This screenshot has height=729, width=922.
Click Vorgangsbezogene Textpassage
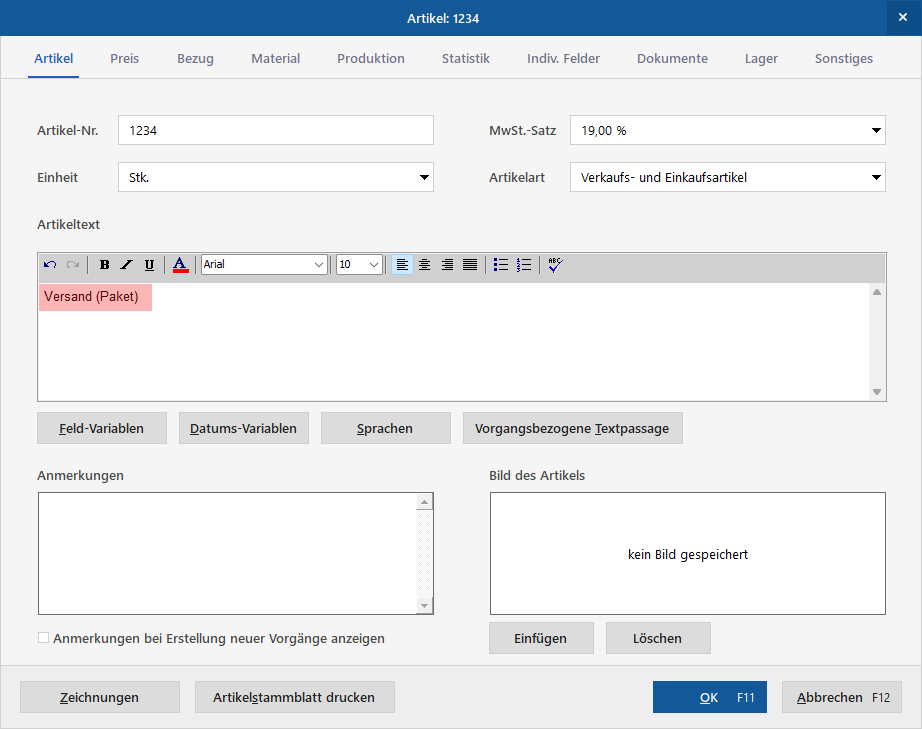[573, 428]
